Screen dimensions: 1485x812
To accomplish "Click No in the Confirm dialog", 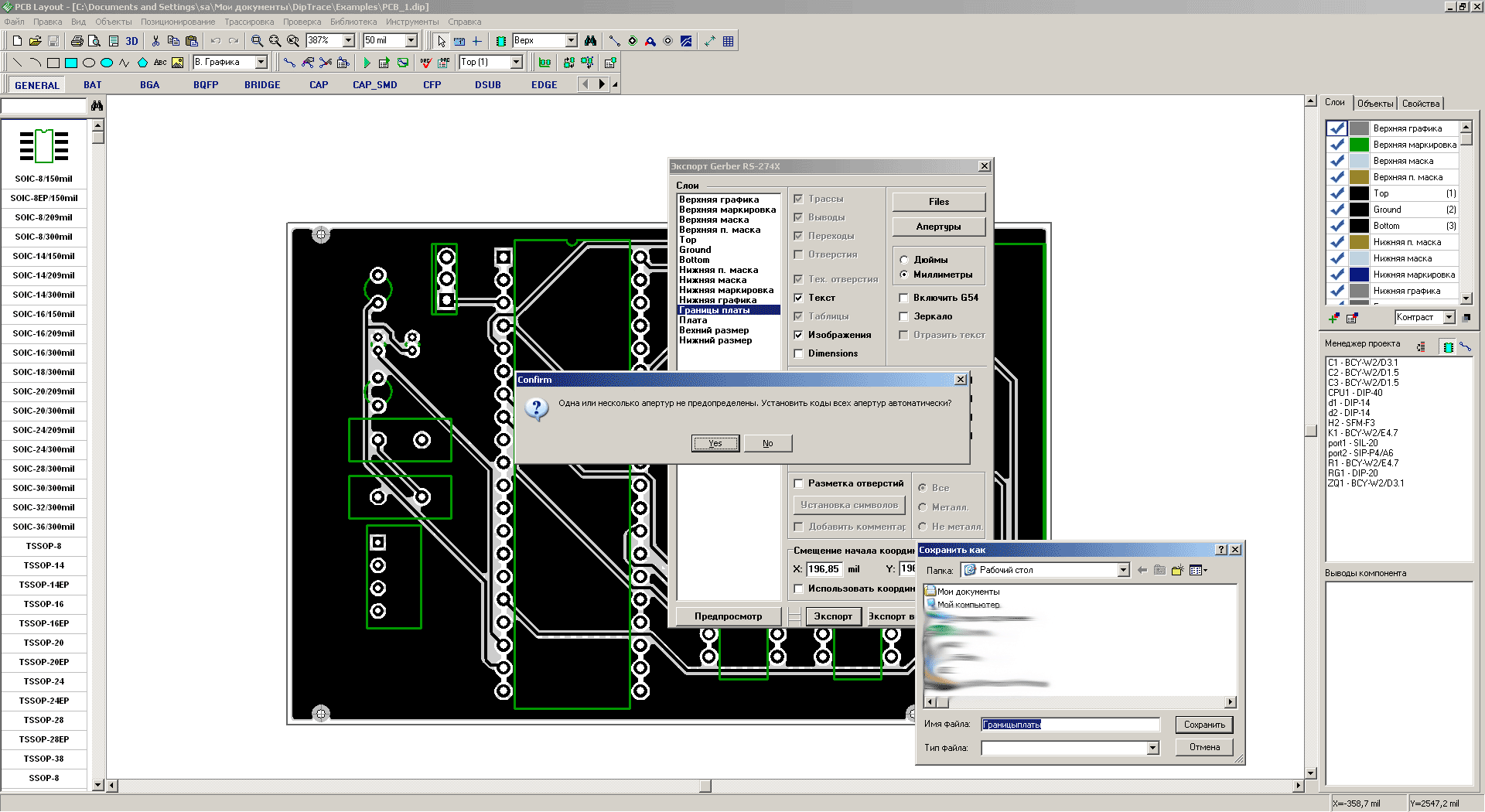I will (768, 443).
